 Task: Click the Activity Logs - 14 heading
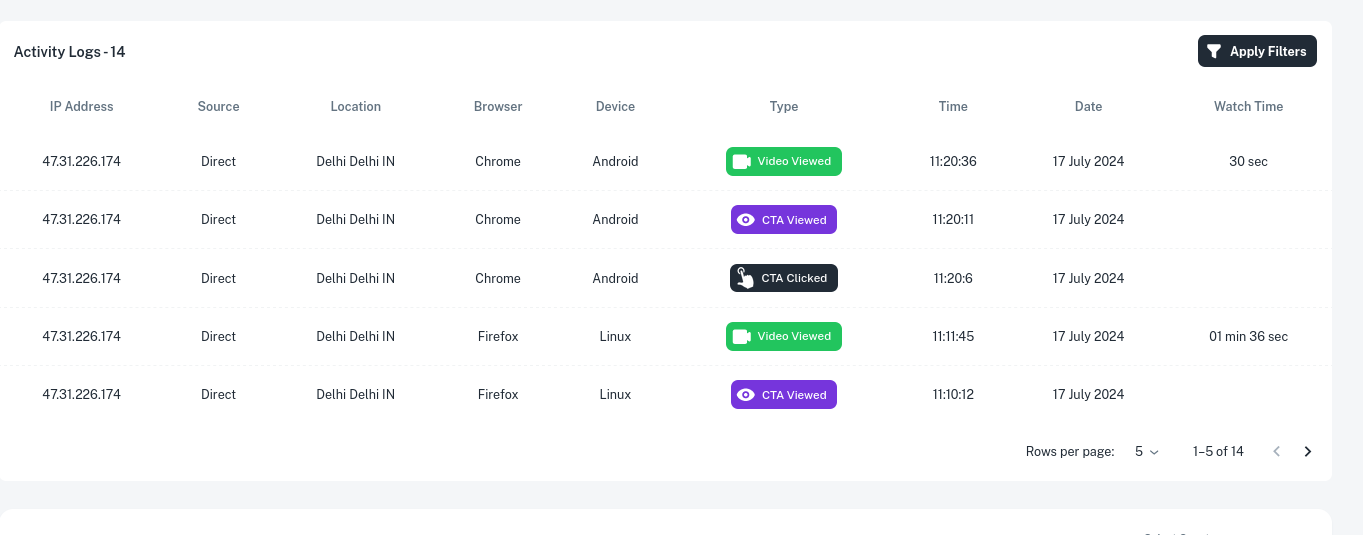tap(70, 52)
